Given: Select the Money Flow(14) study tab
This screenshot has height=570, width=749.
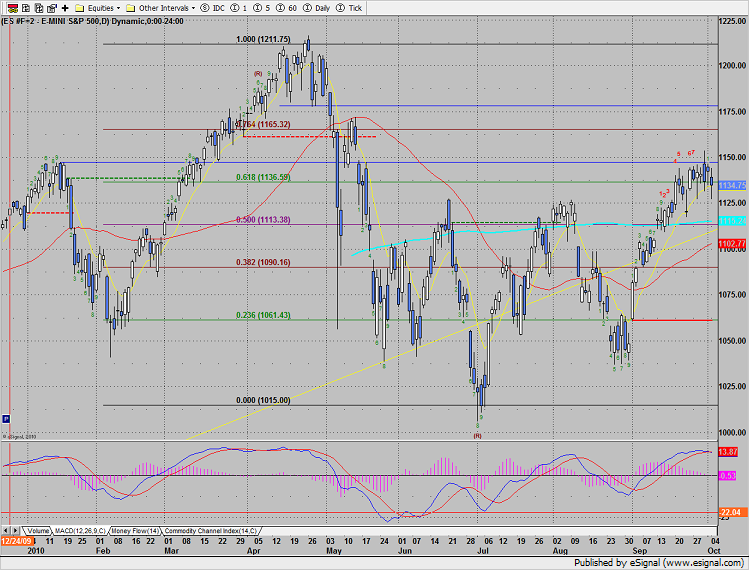Looking at the screenshot, I should point(135,531).
